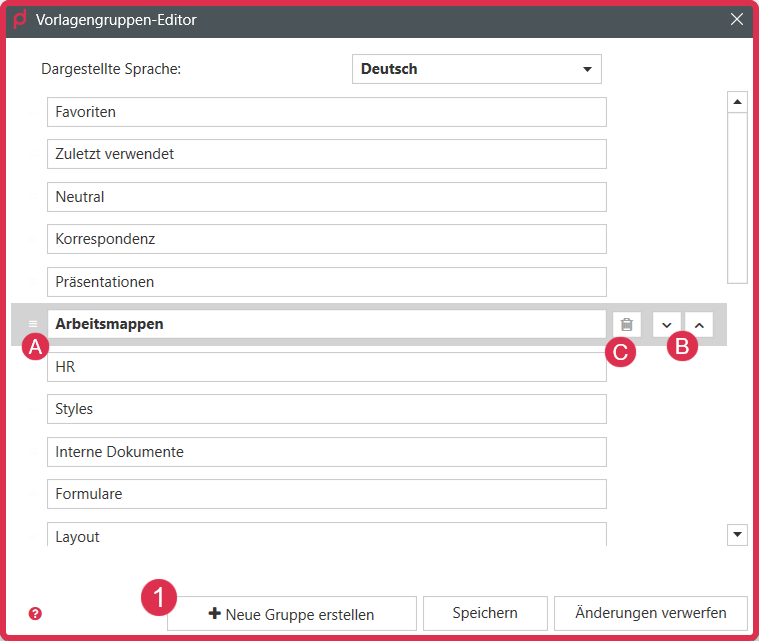Select the Präsentationen group field
This screenshot has height=641, width=759.
pyautogui.click(x=327, y=282)
